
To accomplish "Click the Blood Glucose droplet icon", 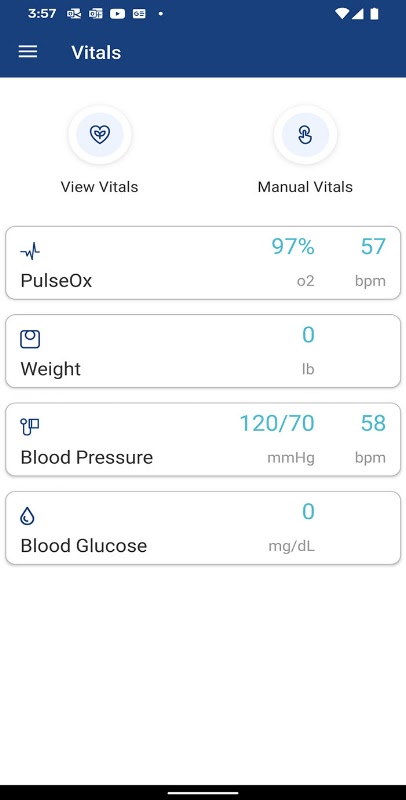I will tap(27, 516).
